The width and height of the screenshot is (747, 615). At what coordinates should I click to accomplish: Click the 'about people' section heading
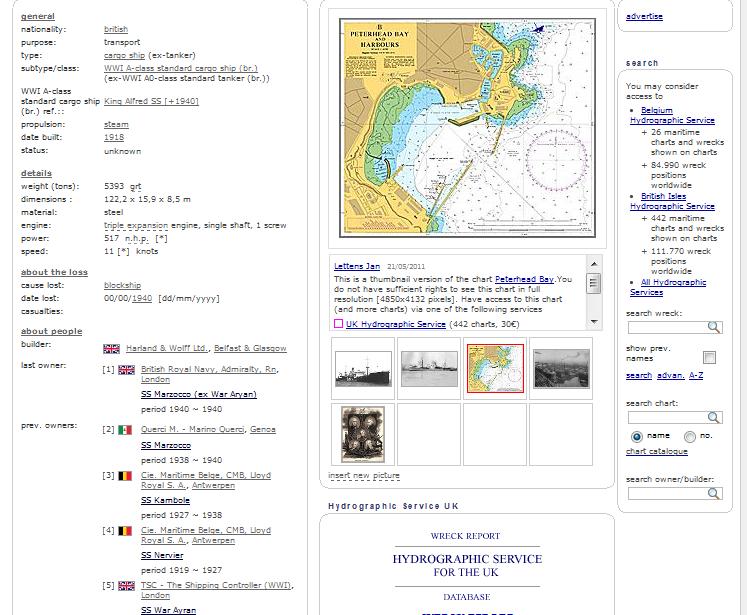coord(51,331)
